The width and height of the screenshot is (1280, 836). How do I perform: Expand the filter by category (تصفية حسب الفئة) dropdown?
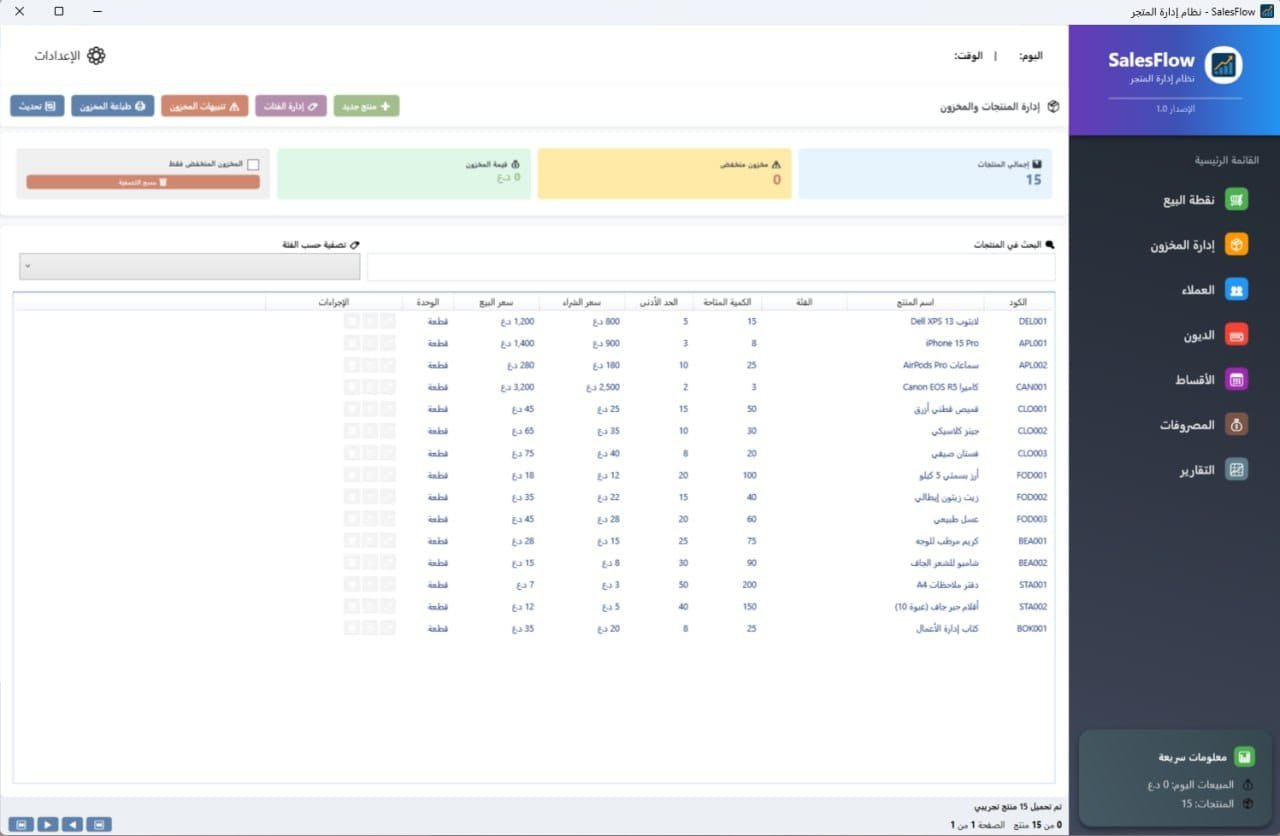click(x=189, y=267)
